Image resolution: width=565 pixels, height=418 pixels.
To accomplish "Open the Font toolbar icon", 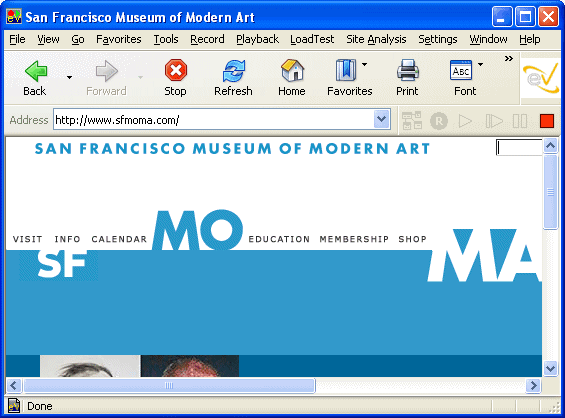I will tap(461, 70).
